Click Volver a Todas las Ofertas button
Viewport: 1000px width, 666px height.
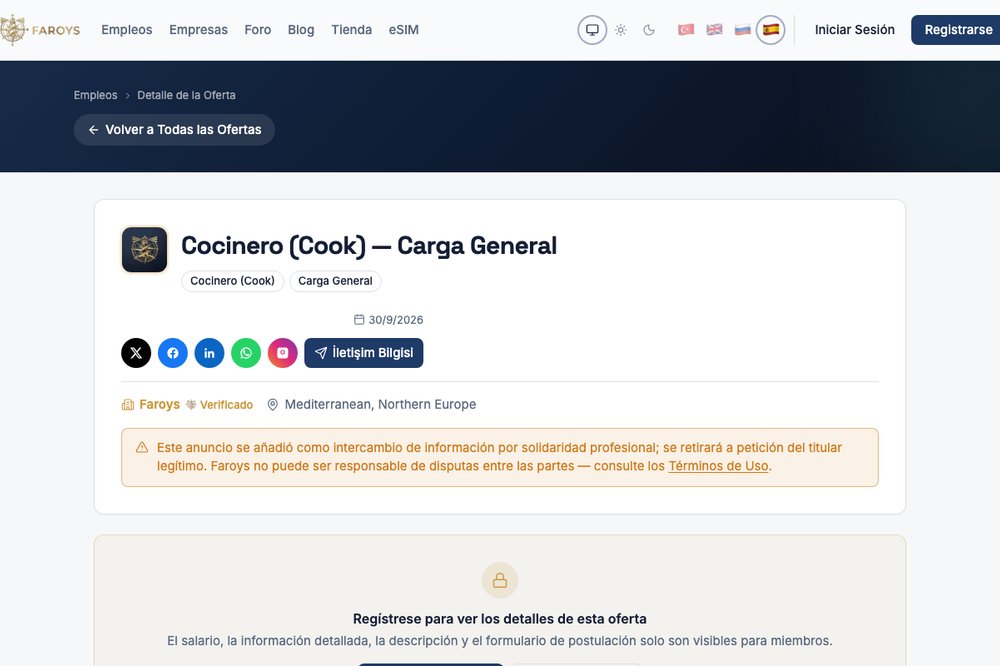pyautogui.click(x=174, y=130)
